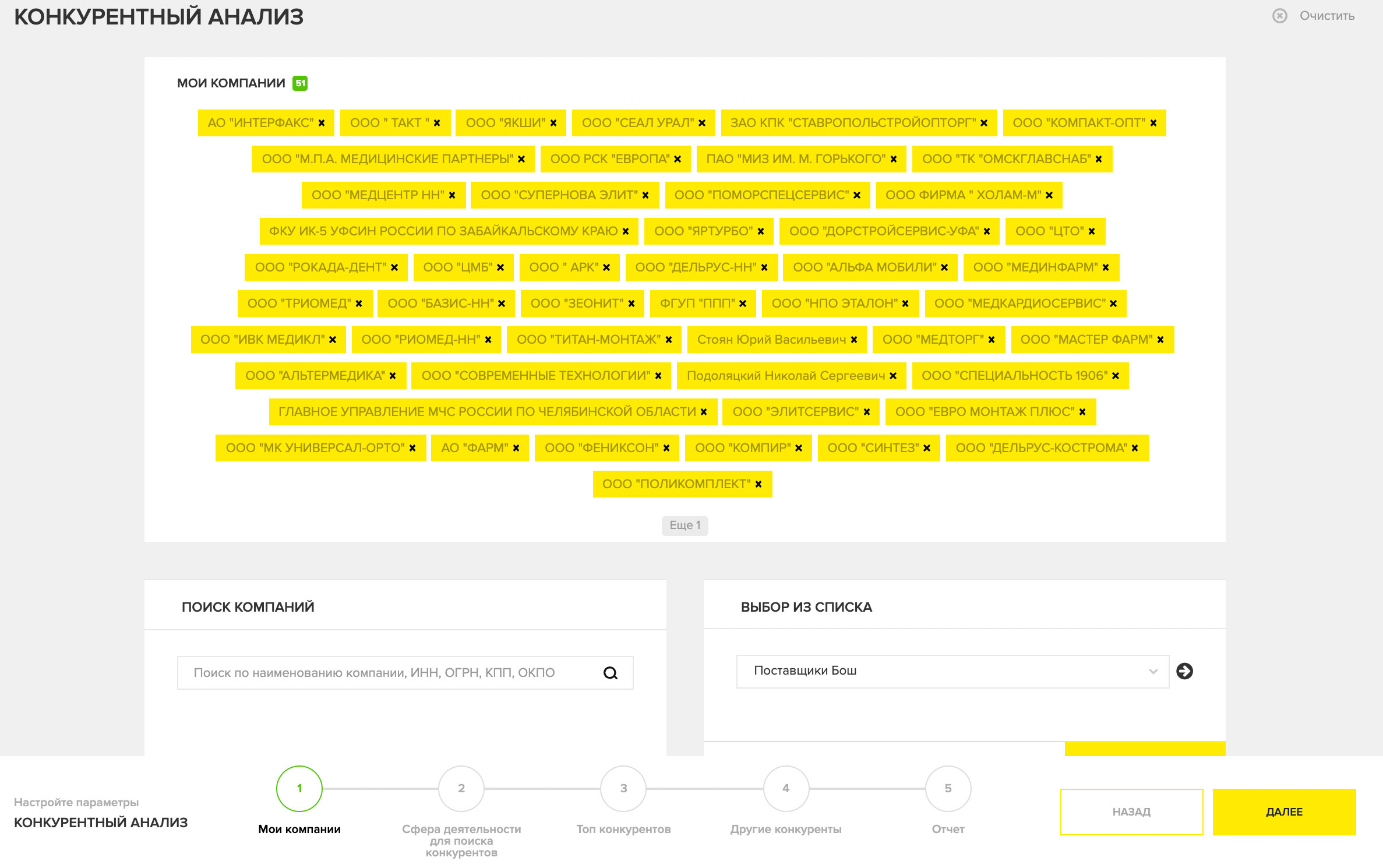This screenshot has width=1383, height=868.
Task: Click x on ООО "ЦТО" tag
Action: [x=1092, y=232]
